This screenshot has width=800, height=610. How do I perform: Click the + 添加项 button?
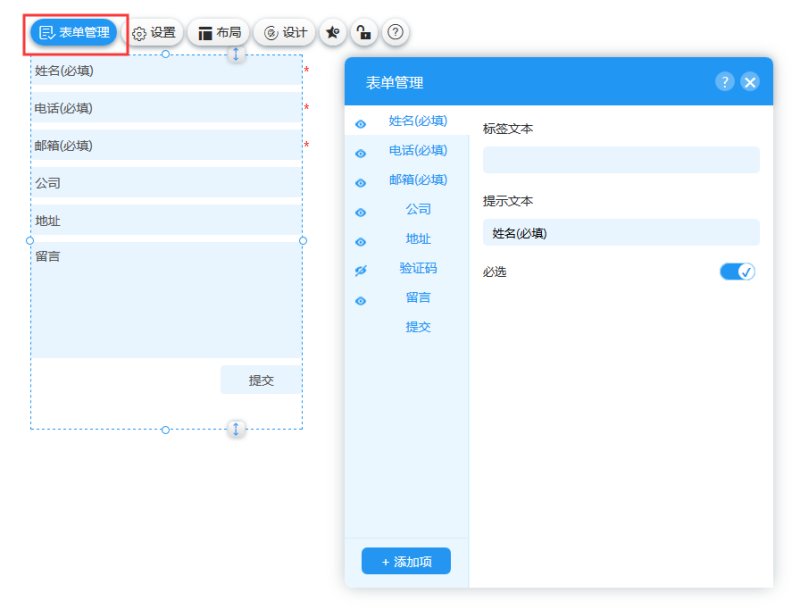tap(406, 562)
